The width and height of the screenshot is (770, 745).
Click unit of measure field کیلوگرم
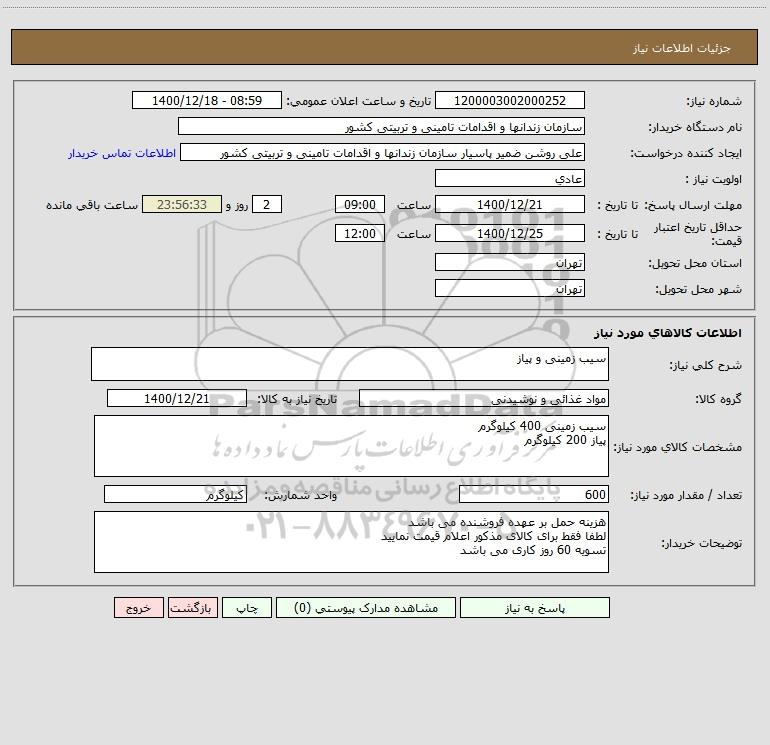[x=175, y=494]
